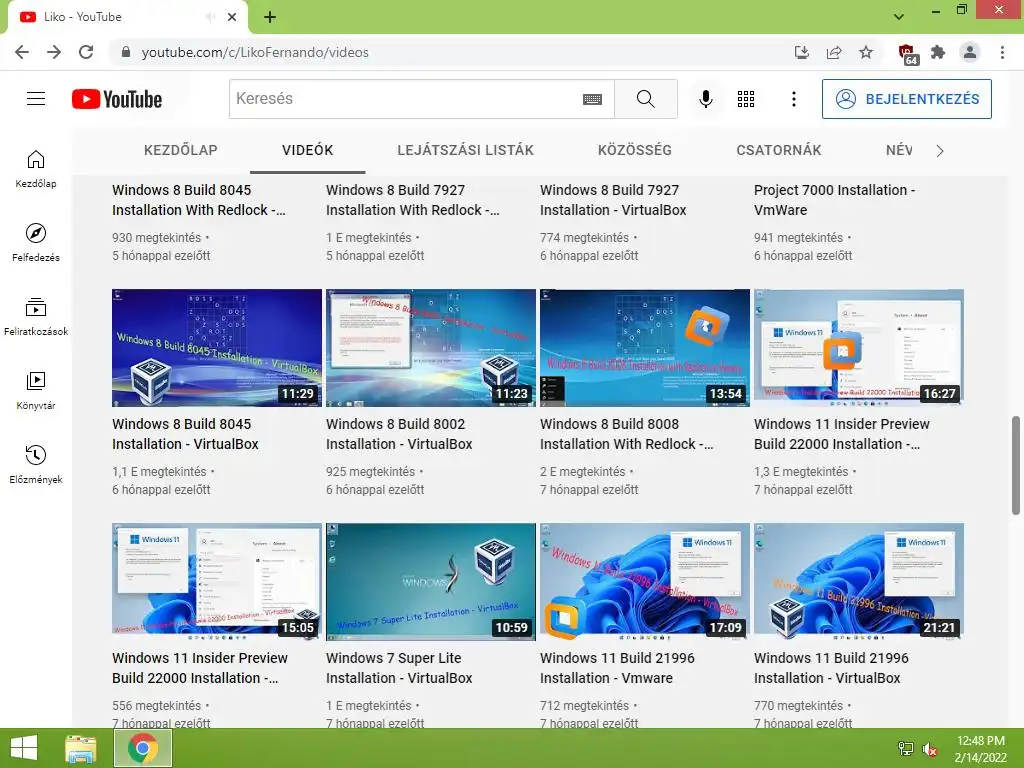Open Előzmények history in the sidebar
This screenshot has height=768, width=1024.
36,464
